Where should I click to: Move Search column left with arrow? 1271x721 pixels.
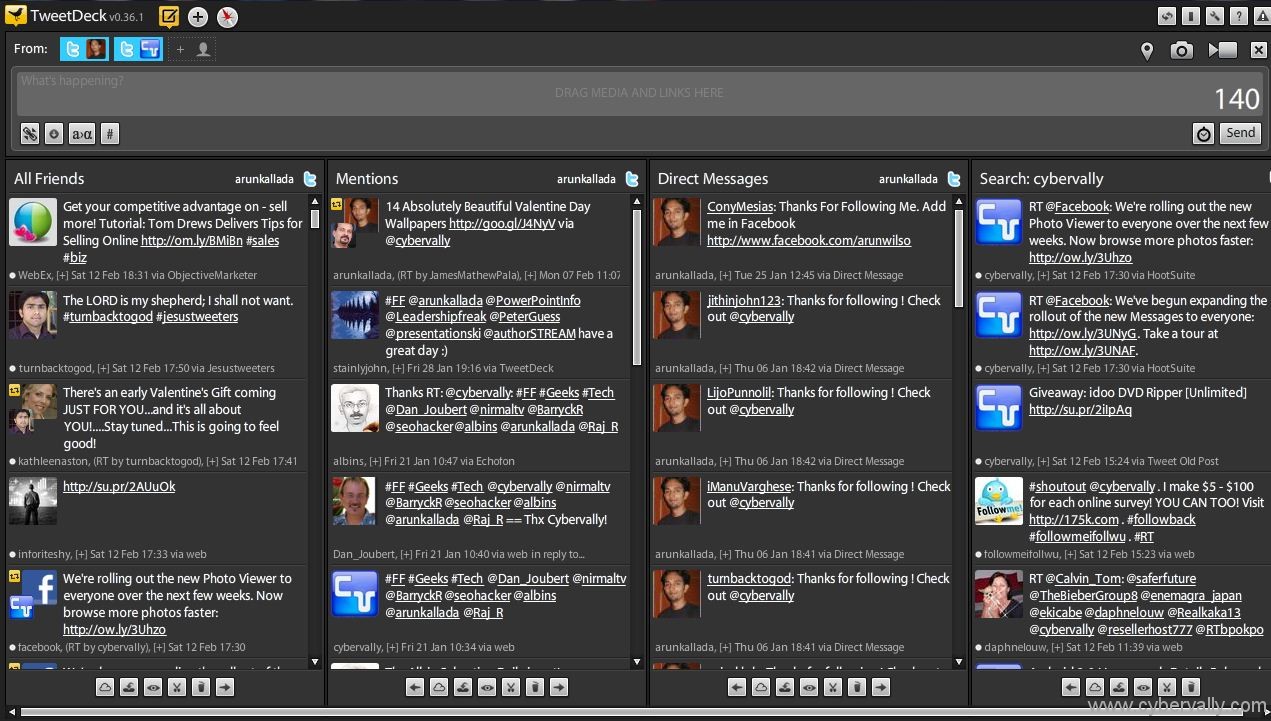[x=1071, y=687]
